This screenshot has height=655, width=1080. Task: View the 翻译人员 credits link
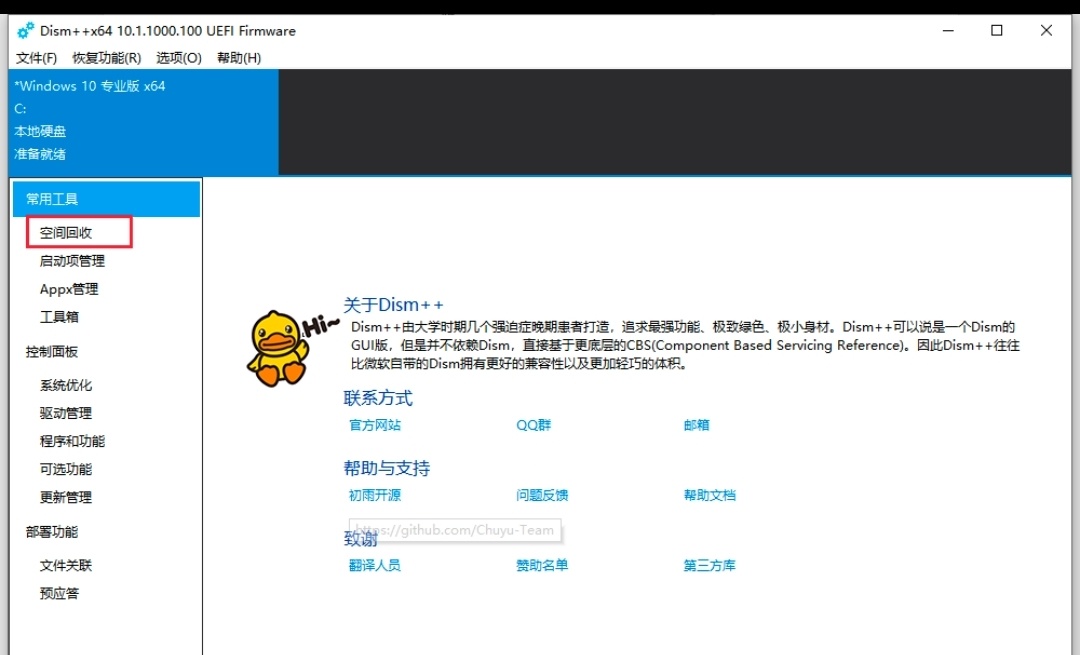375,565
